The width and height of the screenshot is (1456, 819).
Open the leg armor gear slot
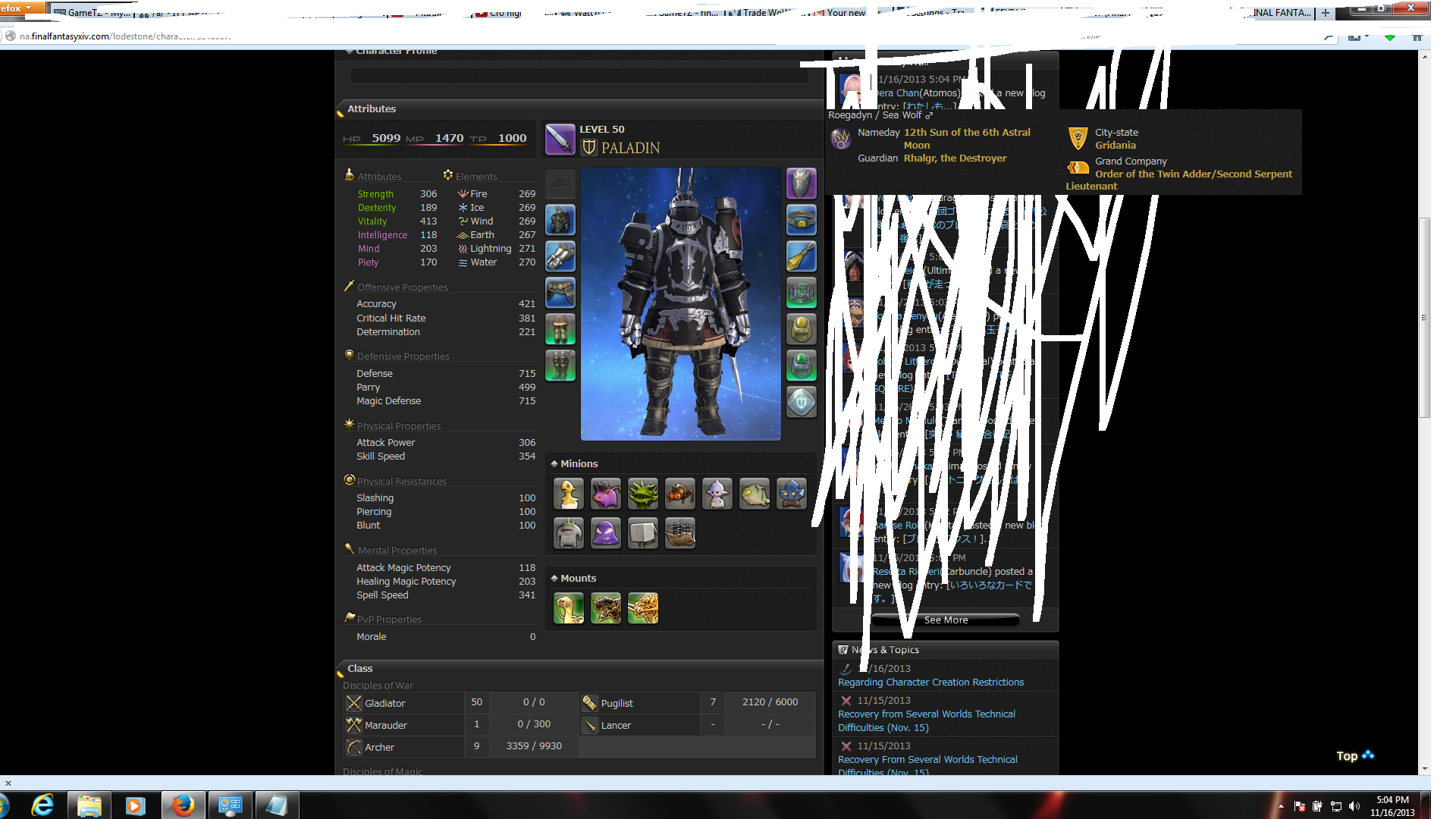click(560, 329)
